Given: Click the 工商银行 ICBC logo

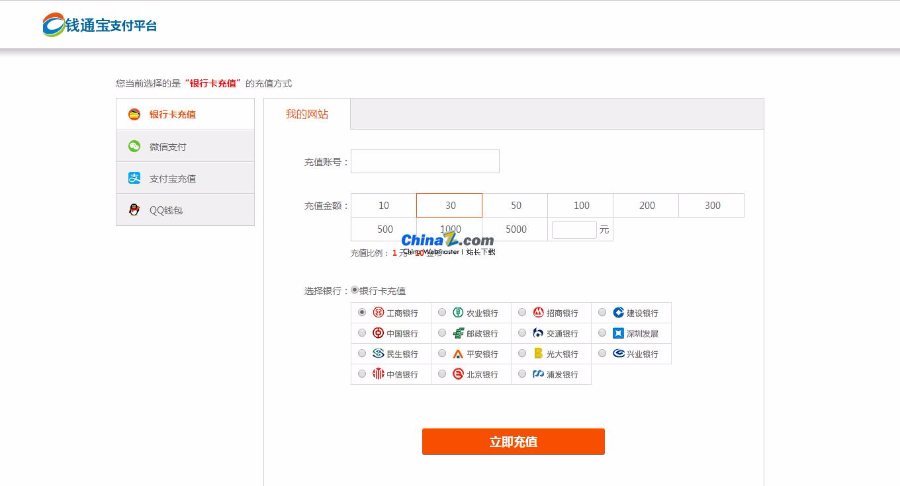Looking at the screenshot, I should [x=378, y=312].
